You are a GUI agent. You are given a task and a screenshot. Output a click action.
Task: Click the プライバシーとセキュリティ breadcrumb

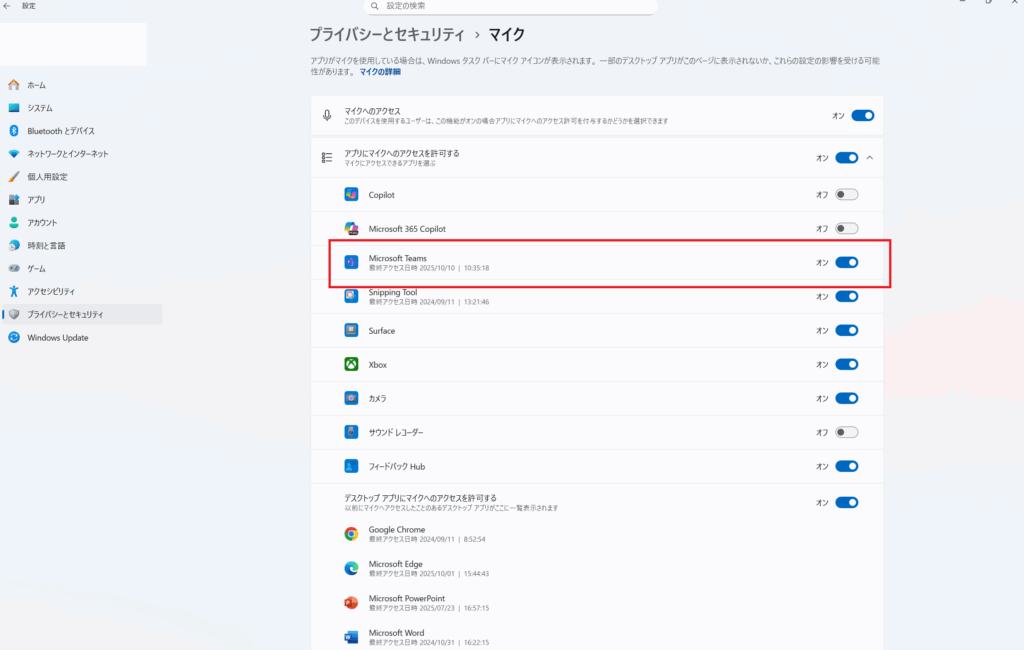387,35
